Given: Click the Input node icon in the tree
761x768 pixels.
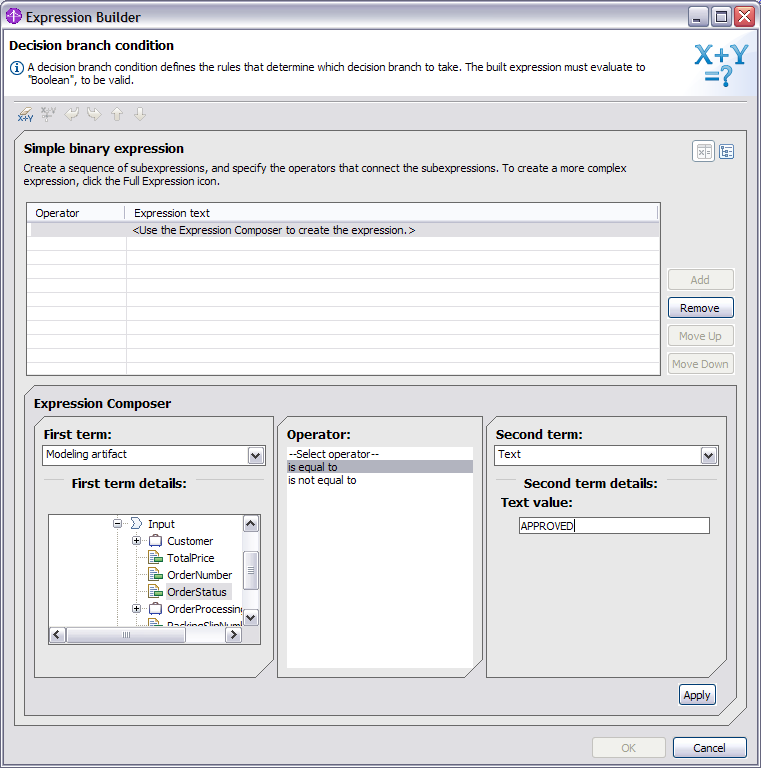Looking at the screenshot, I should click(x=136, y=524).
